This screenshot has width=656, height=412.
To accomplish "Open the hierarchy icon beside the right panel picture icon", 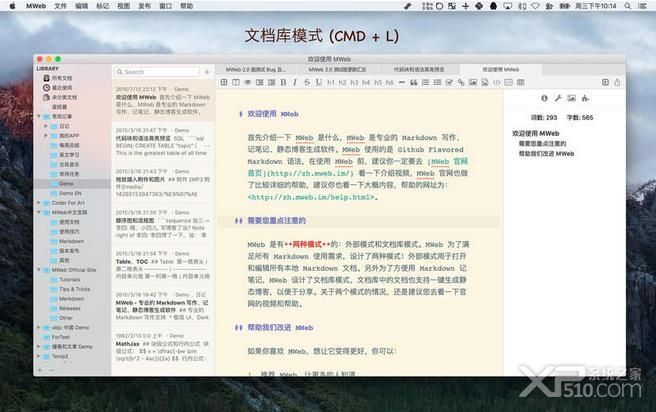I will [x=585, y=98].
